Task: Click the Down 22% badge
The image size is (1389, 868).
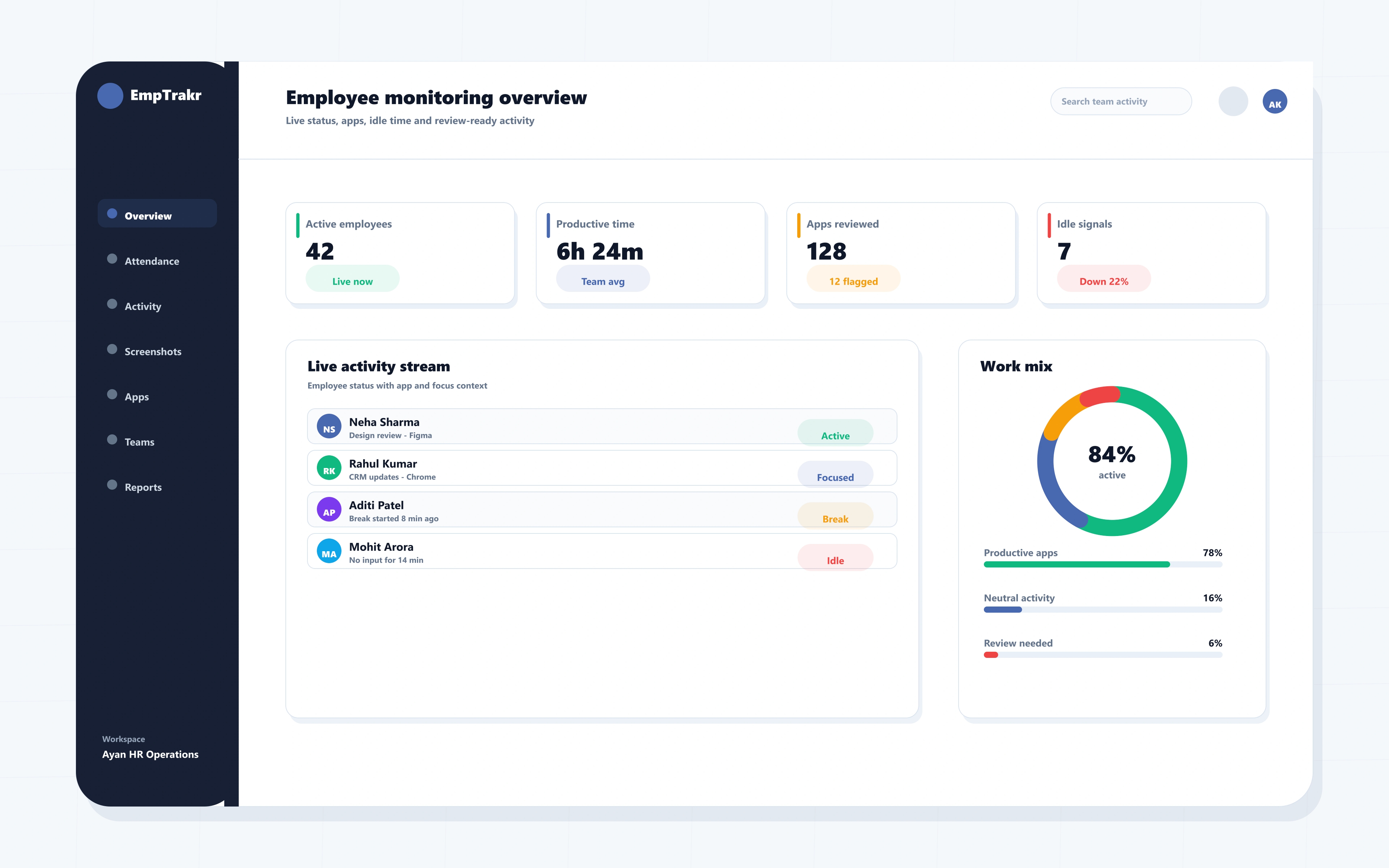Action: coord(1104,279)
